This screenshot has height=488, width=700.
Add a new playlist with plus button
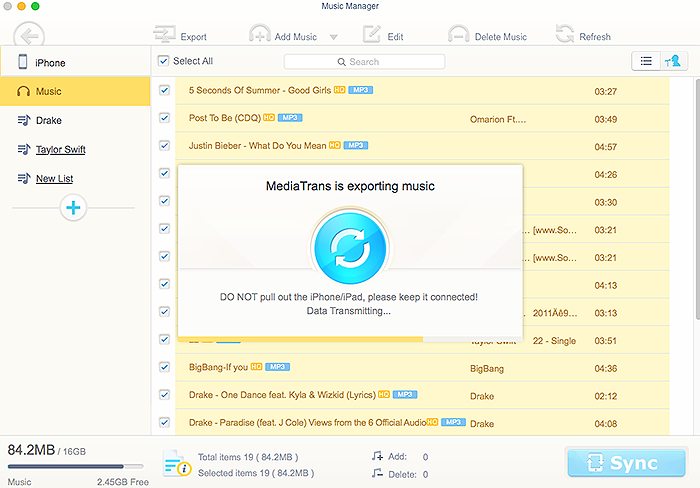(x=73, y=208)
